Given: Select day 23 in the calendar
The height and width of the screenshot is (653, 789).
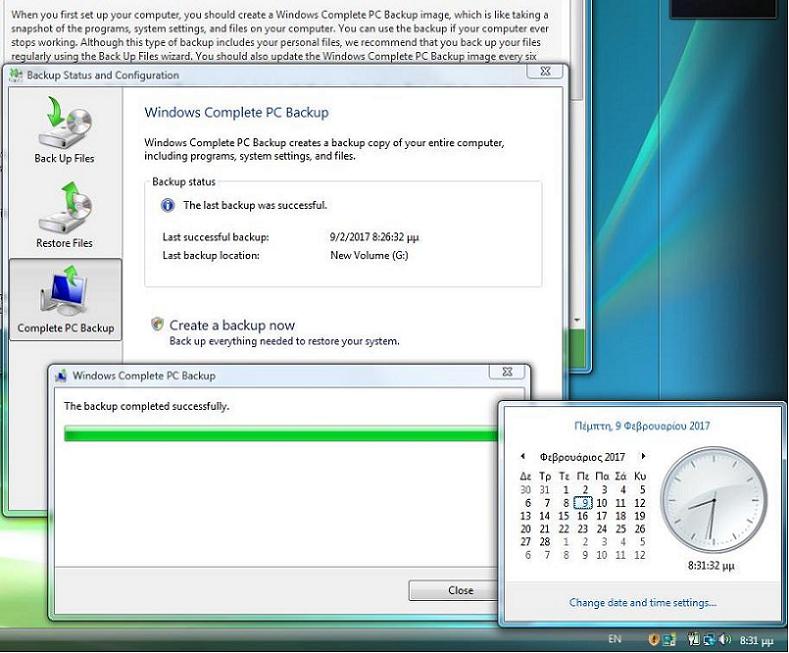Looking at the screenshot, I should click(583, 529).
